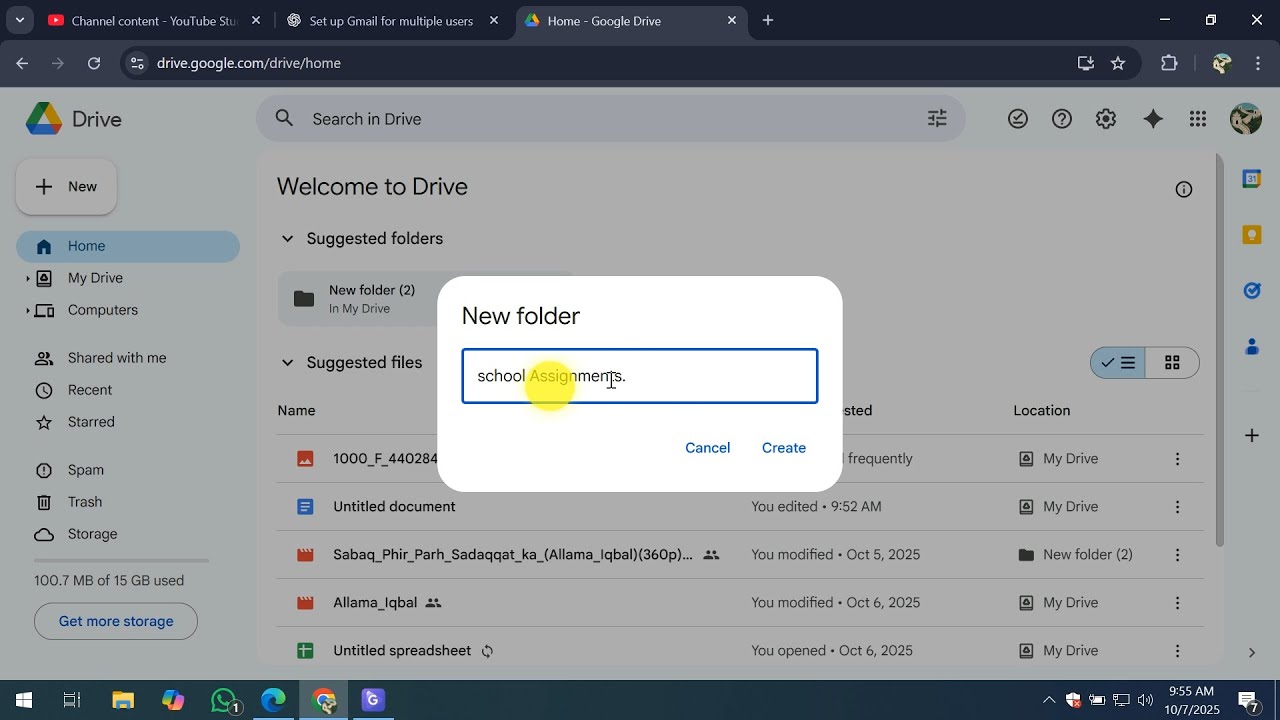Screen dimensions: 1280x720
Task: Expand Computers tree
Action: 27,311
